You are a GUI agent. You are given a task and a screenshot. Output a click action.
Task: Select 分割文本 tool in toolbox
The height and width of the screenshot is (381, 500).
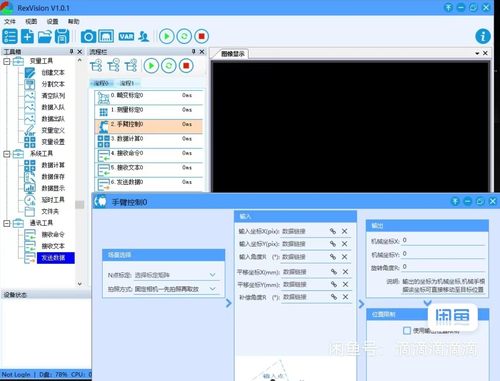point(53,84)
